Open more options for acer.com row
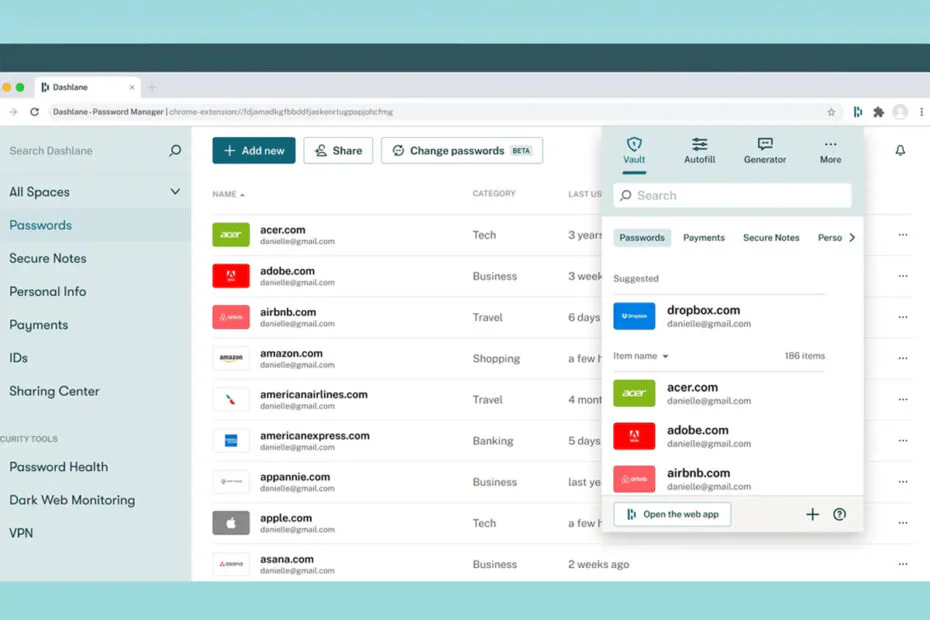The height and width of the screenshot is (620, 930). pyautogui.click(x=903, y=235)
